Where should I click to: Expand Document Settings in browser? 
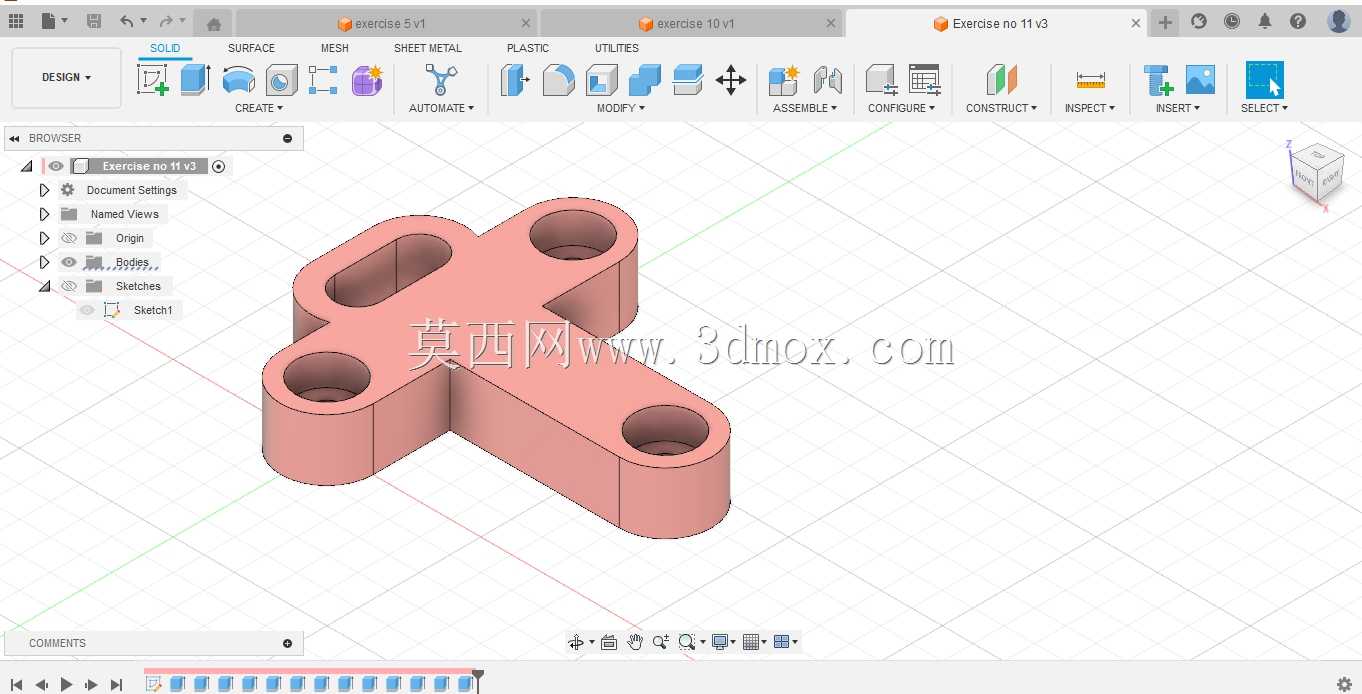pos(44,190)
